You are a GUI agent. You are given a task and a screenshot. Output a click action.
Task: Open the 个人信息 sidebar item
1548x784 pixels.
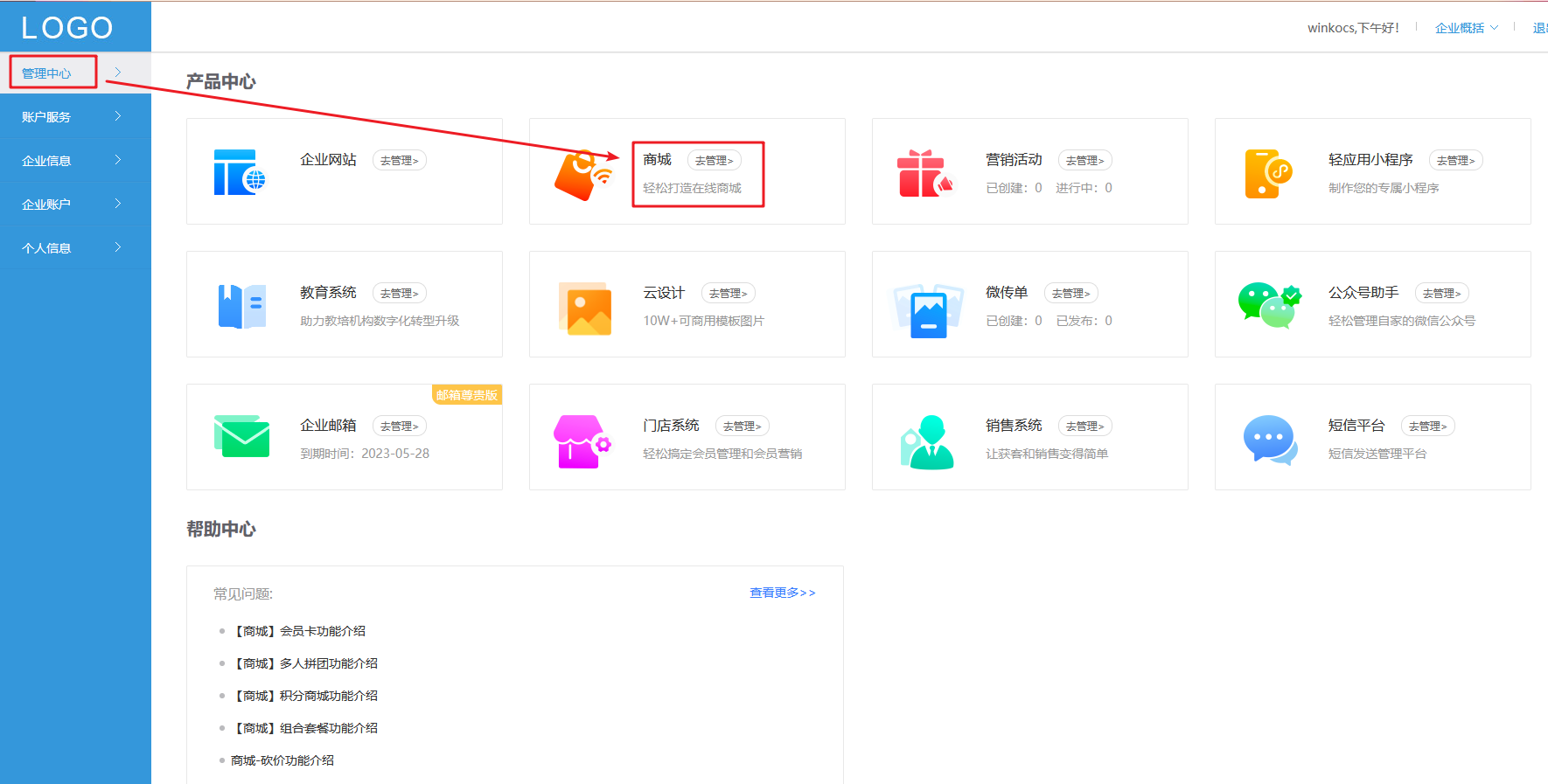[x=75, y=247]
